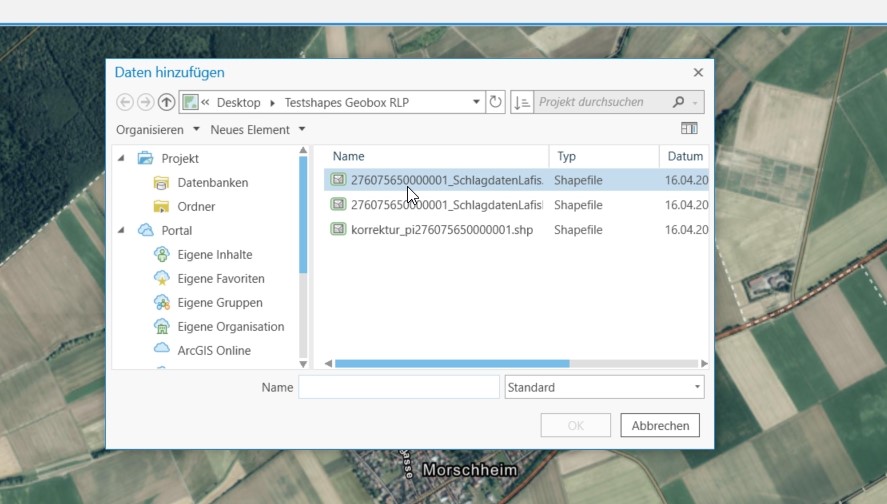The width and height of the screenshot is (887, 504).
Task: Click the Projekt folder icon
Action: point(145,158)
